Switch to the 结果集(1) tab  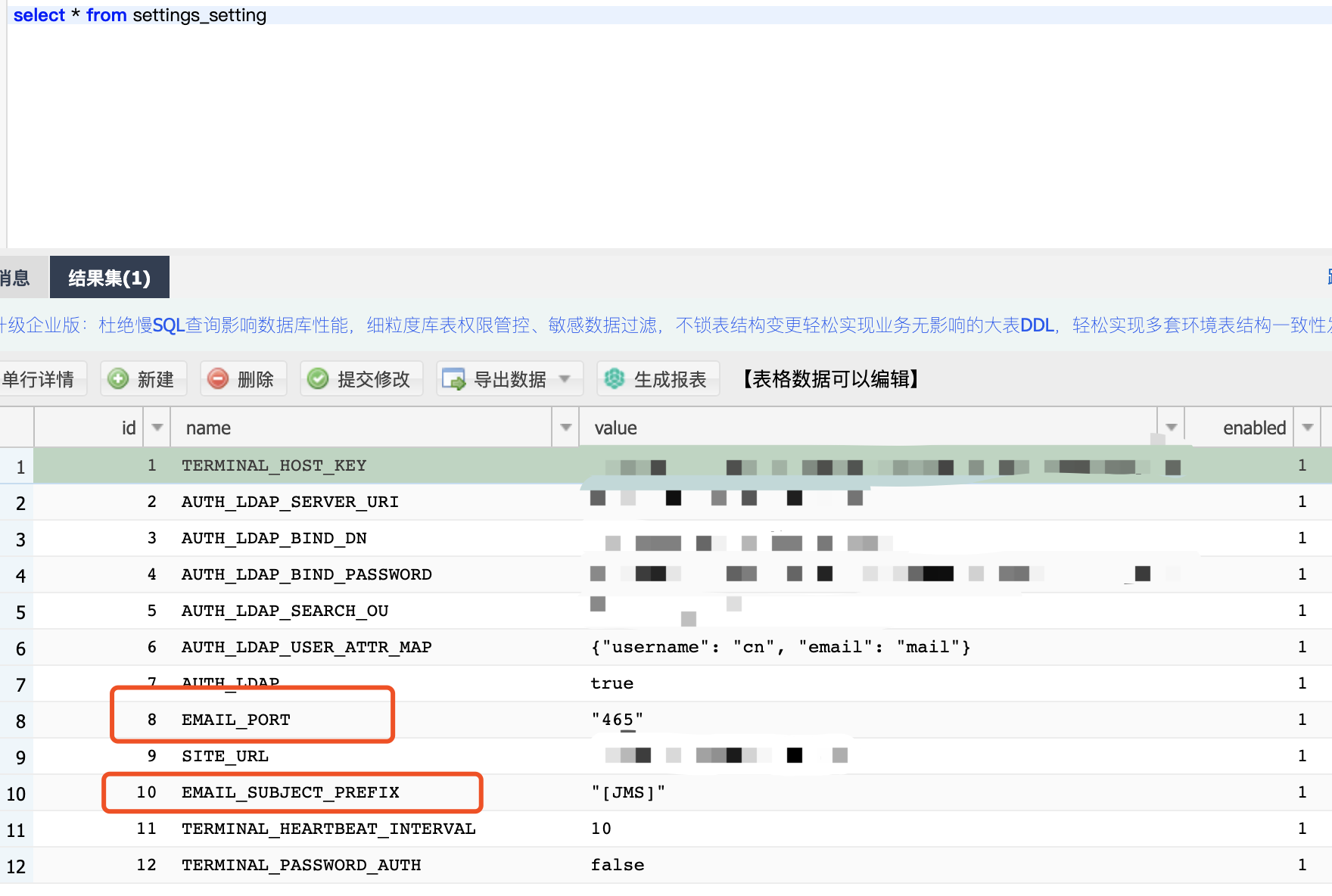pos(110,278)
